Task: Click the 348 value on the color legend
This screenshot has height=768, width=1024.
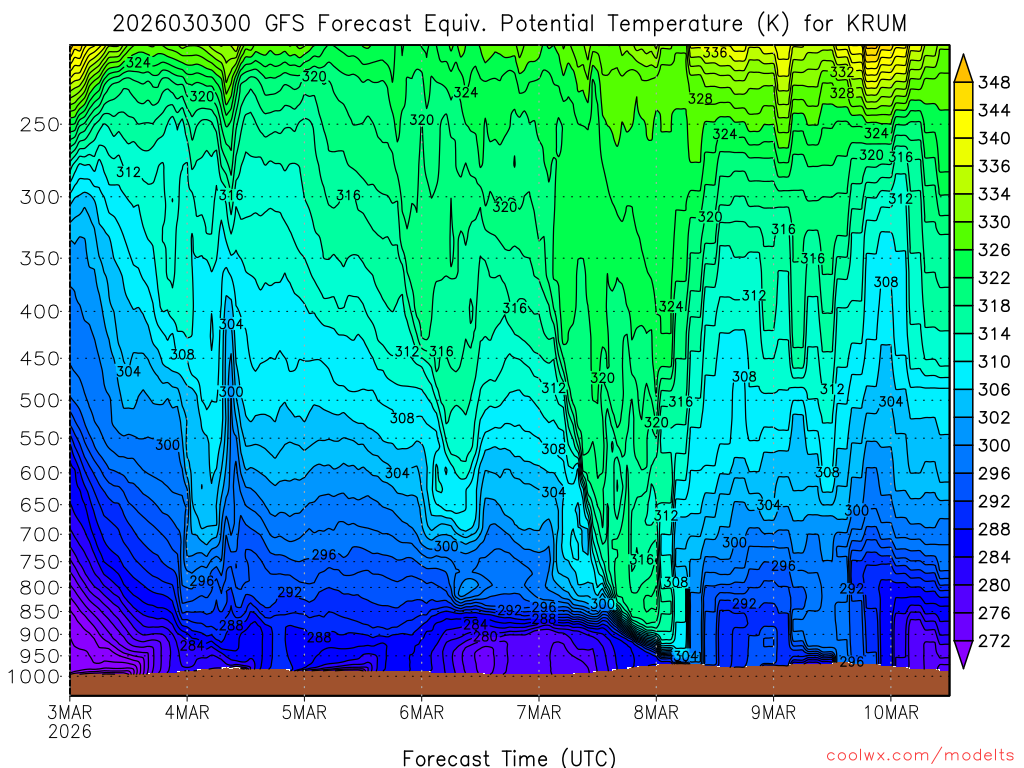Action: click(x=994, y=82)
